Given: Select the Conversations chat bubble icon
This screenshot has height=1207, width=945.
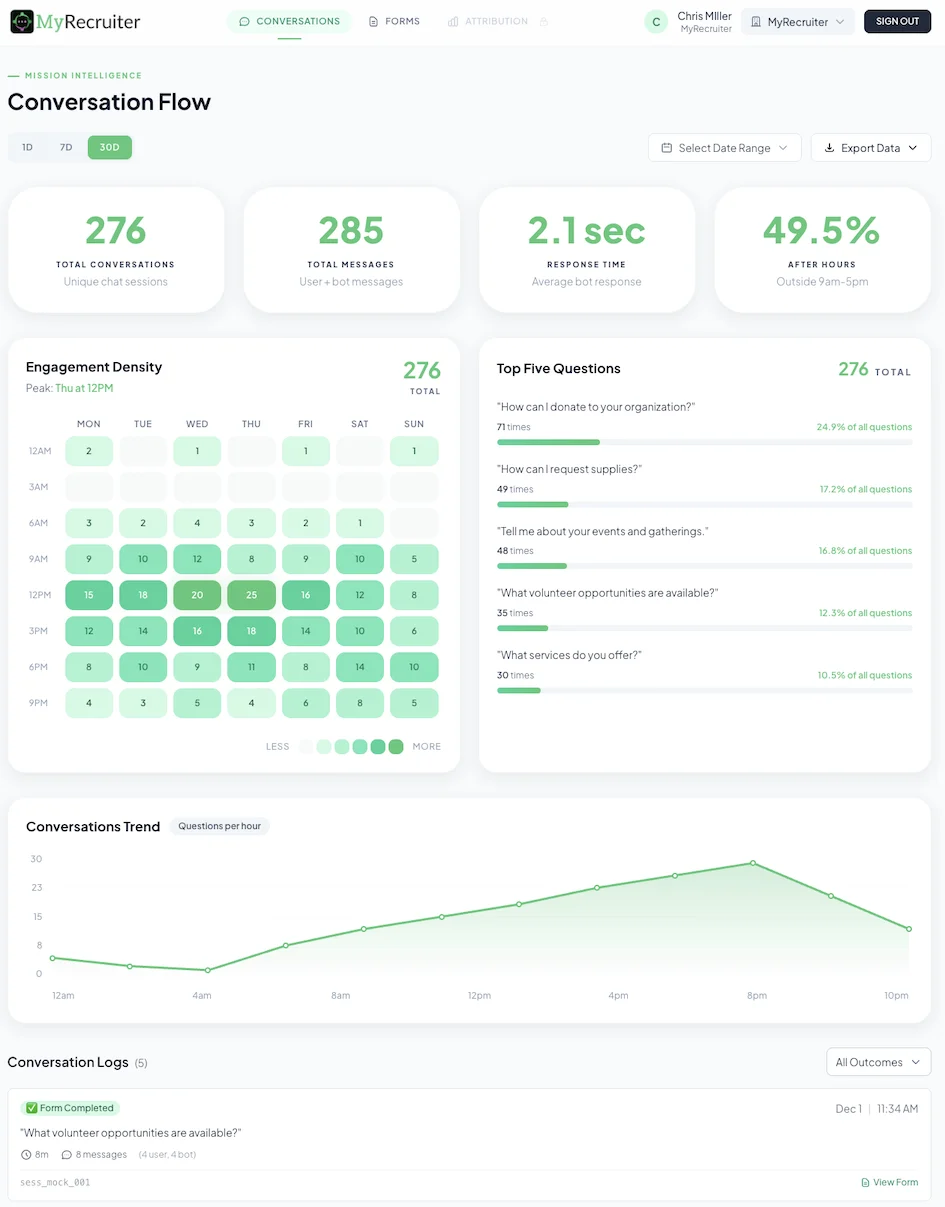Looking at the screenshot, I should coord(244,21).
